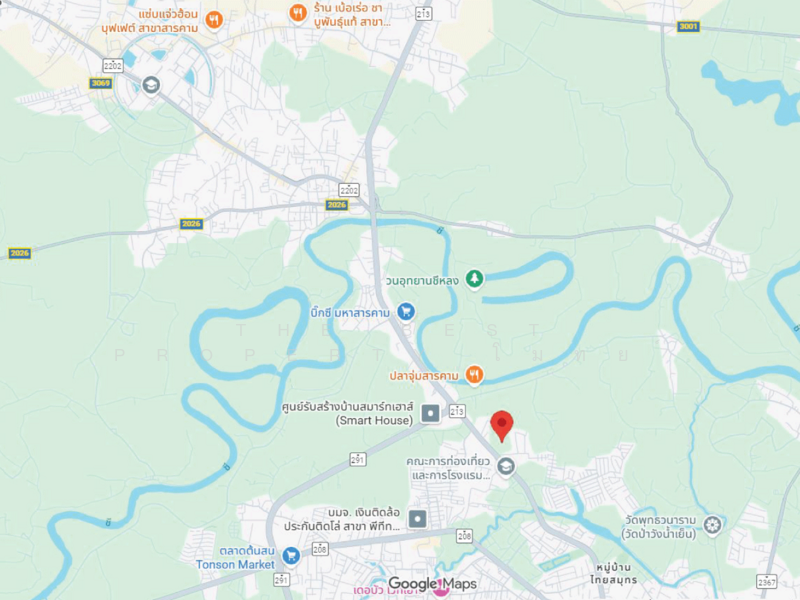Select the Big C Mahasarakham shopping cart icon
Viewport: 800px width, 600px height.
pos(406,311)
